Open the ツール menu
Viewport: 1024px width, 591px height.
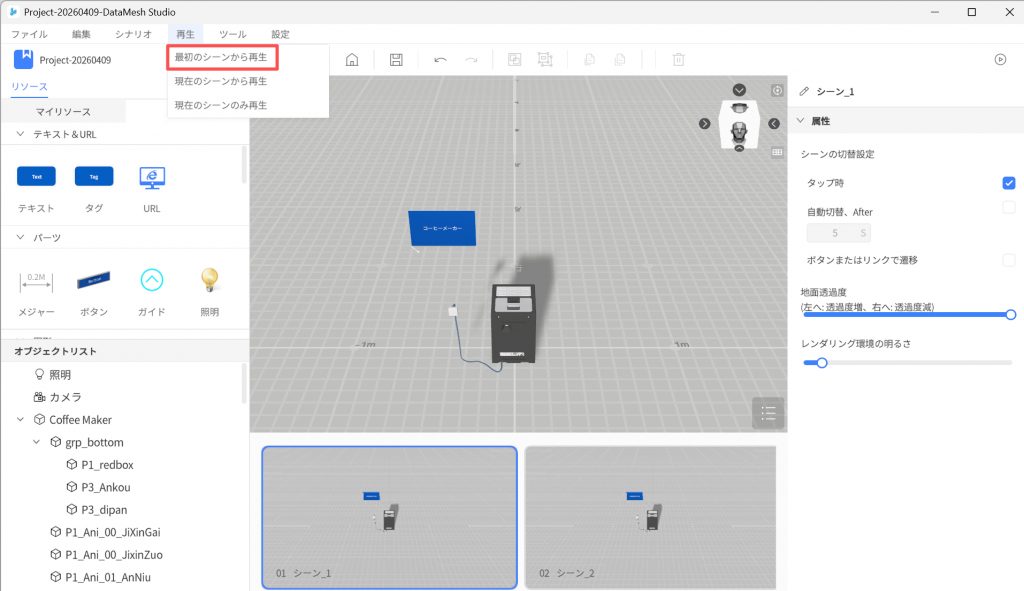(x=232, y=34)
